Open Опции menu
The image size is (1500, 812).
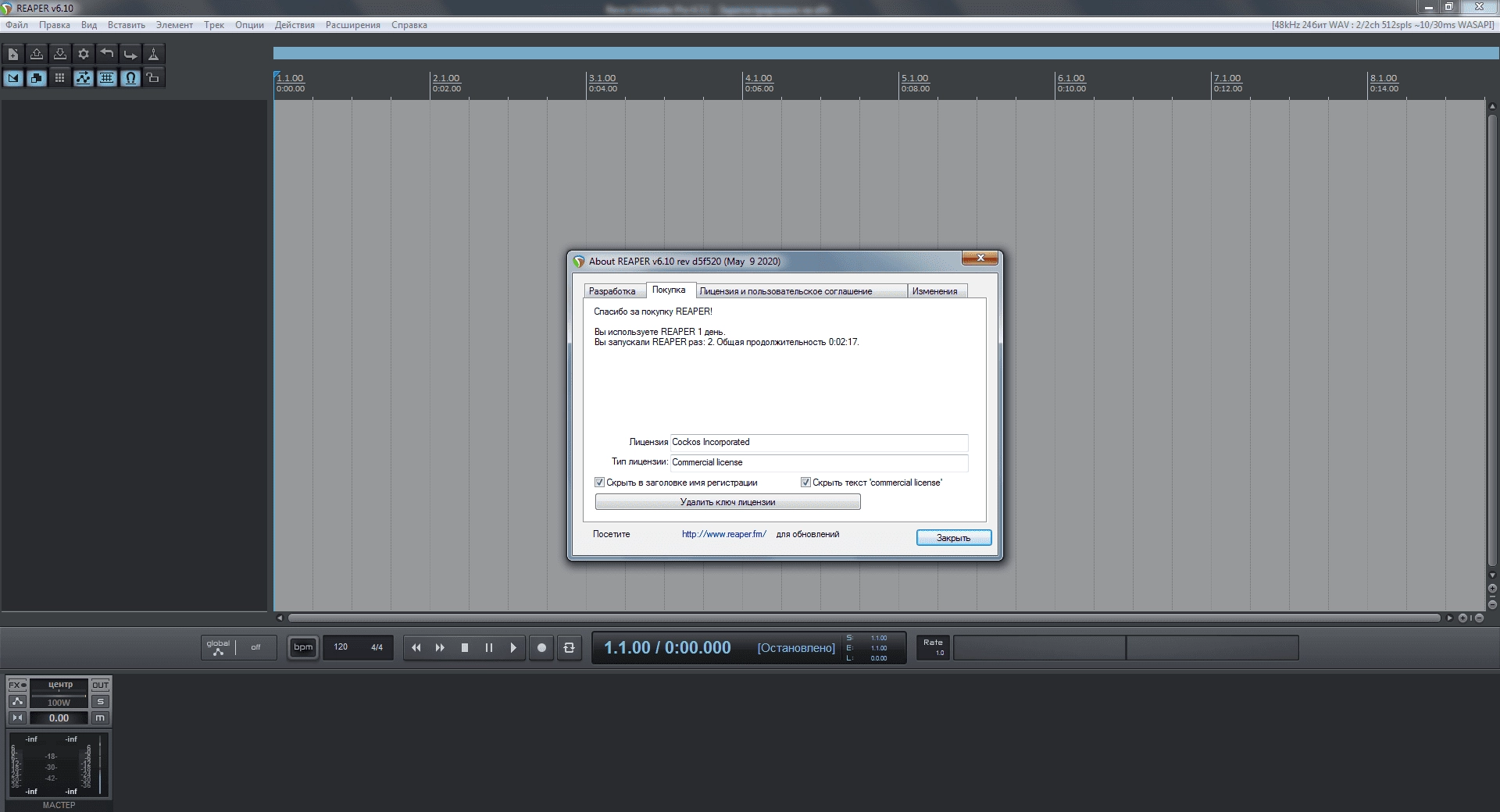[249, 25]
